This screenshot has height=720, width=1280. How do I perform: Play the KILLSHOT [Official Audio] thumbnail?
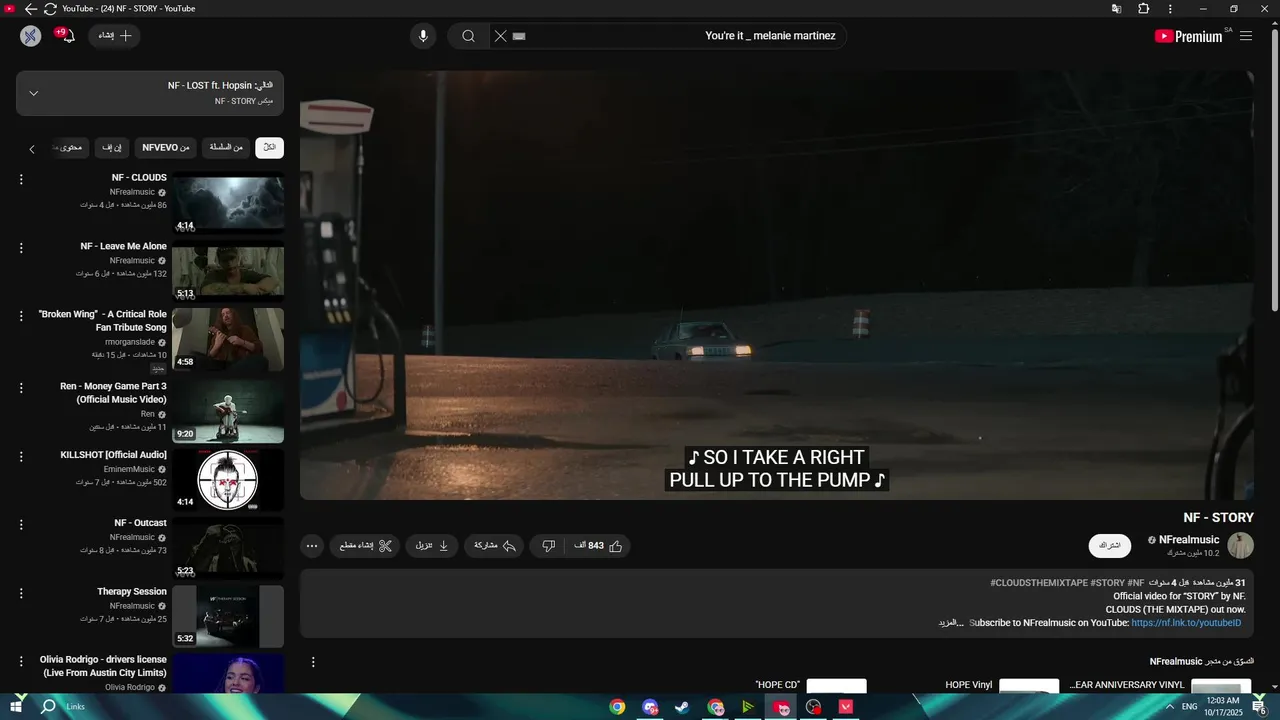point(228,479)
